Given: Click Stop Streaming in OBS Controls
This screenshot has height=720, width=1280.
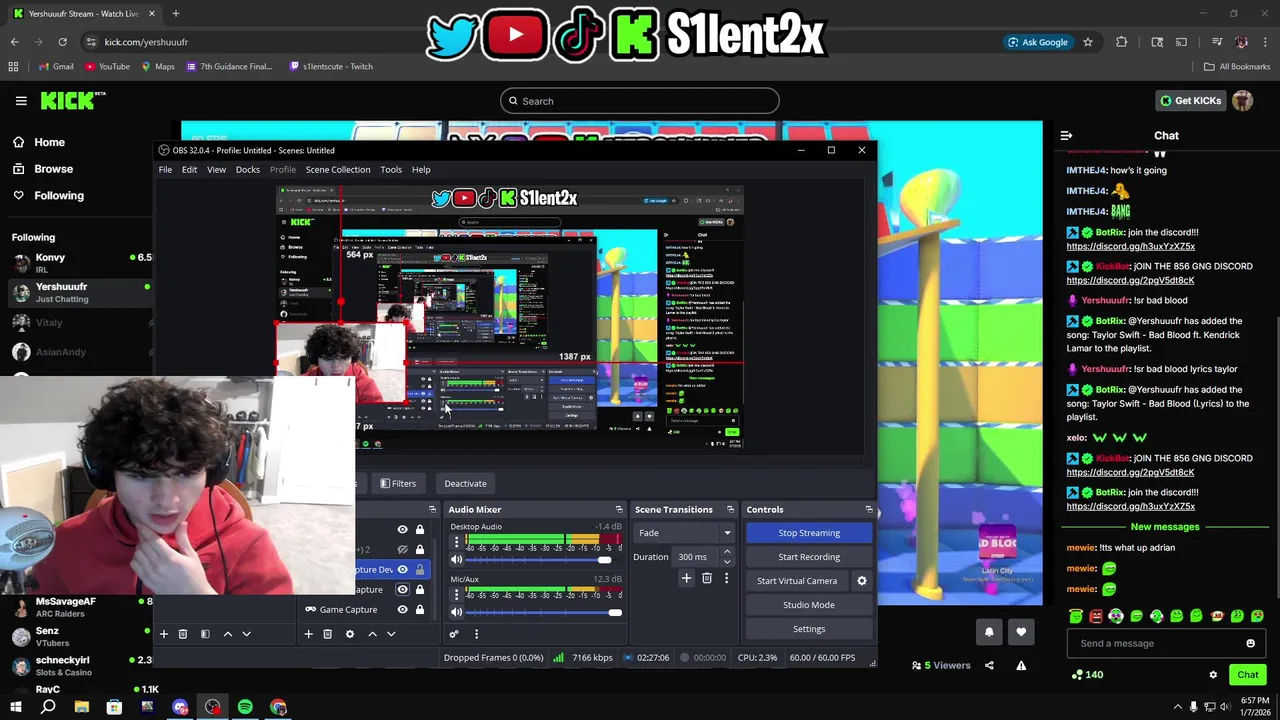Looking at the screenshot, I should pyautogui.click(x=809, y=533).
